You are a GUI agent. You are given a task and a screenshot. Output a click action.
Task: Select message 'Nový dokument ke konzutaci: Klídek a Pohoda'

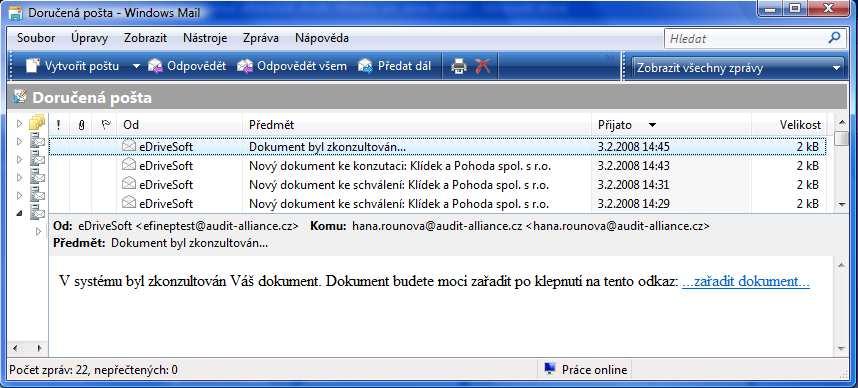pyautogui.click(x=437, y=165)
